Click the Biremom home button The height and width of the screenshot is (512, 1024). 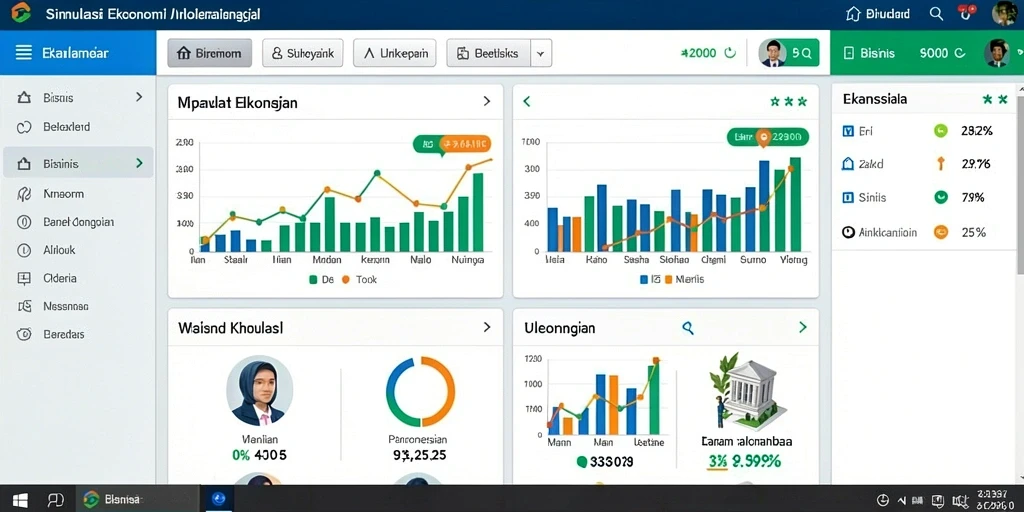[209, 54]
